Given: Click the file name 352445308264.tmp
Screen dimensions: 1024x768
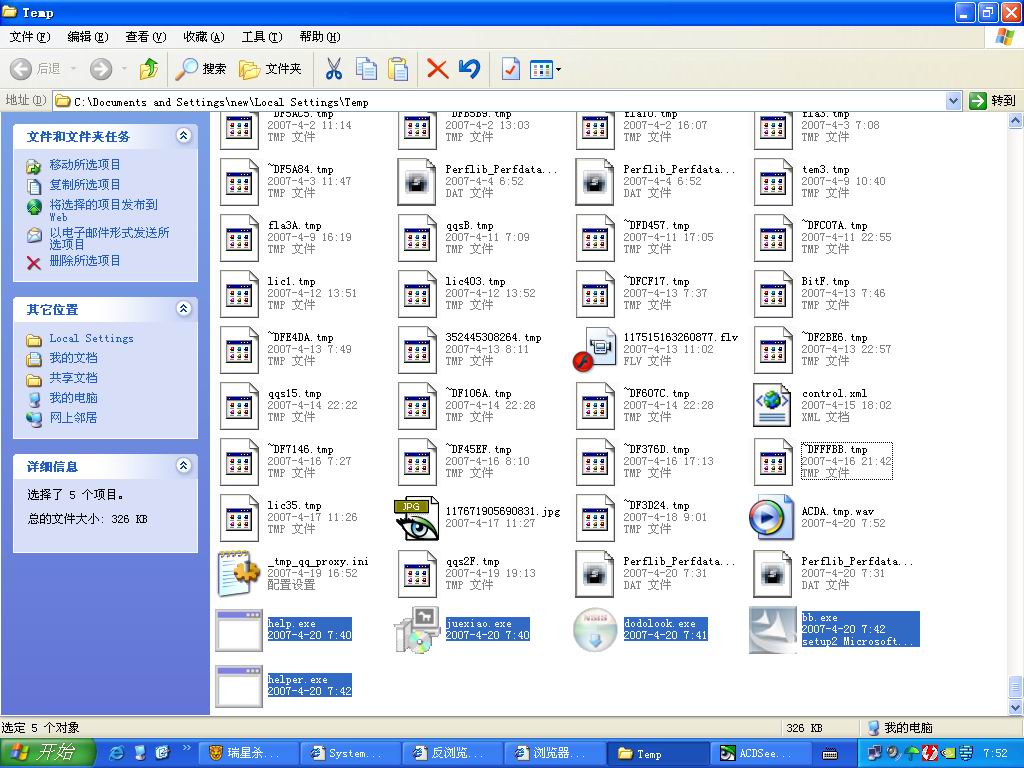Looking at the screenshot, I should click(x=493, y=338).
